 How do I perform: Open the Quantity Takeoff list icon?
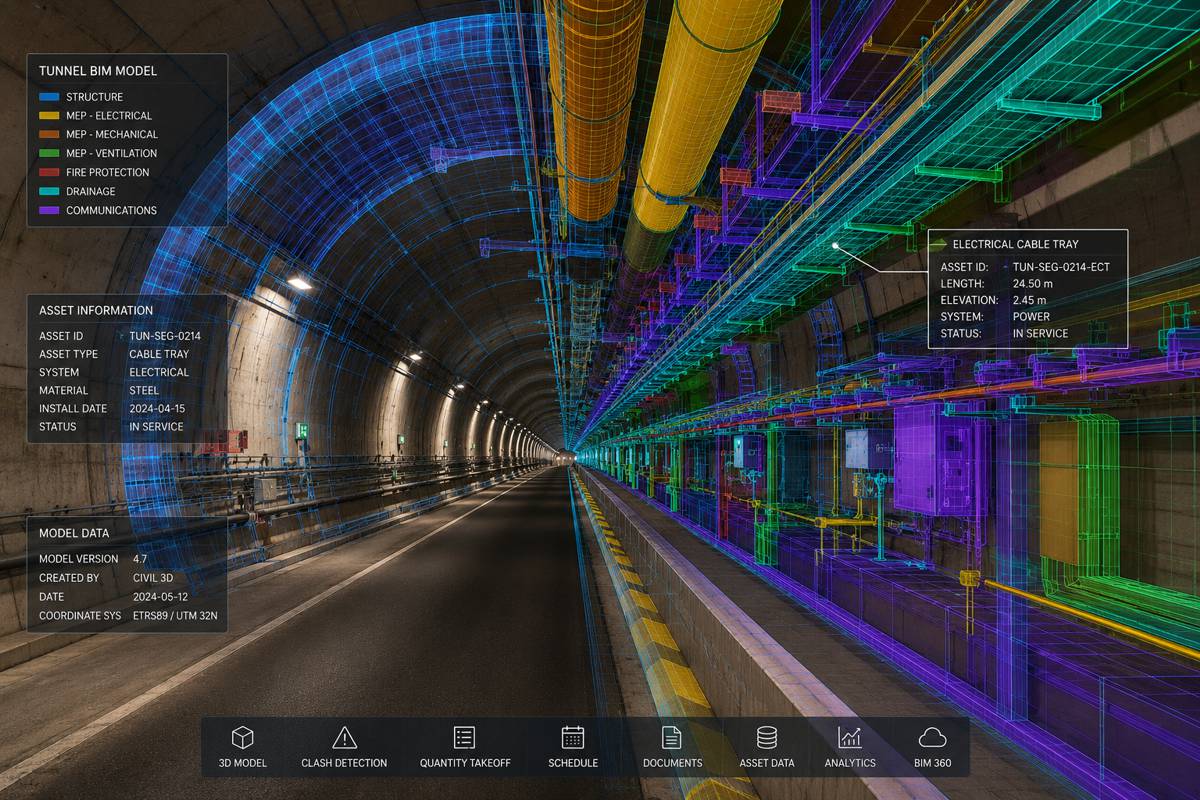point(464,738)
